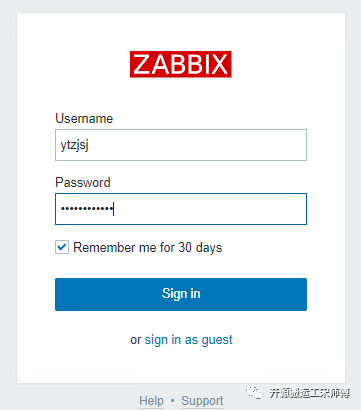This screenshot has height=410, width=361.
Task: Open the Support link in footer
Action: tap(202, 401)
